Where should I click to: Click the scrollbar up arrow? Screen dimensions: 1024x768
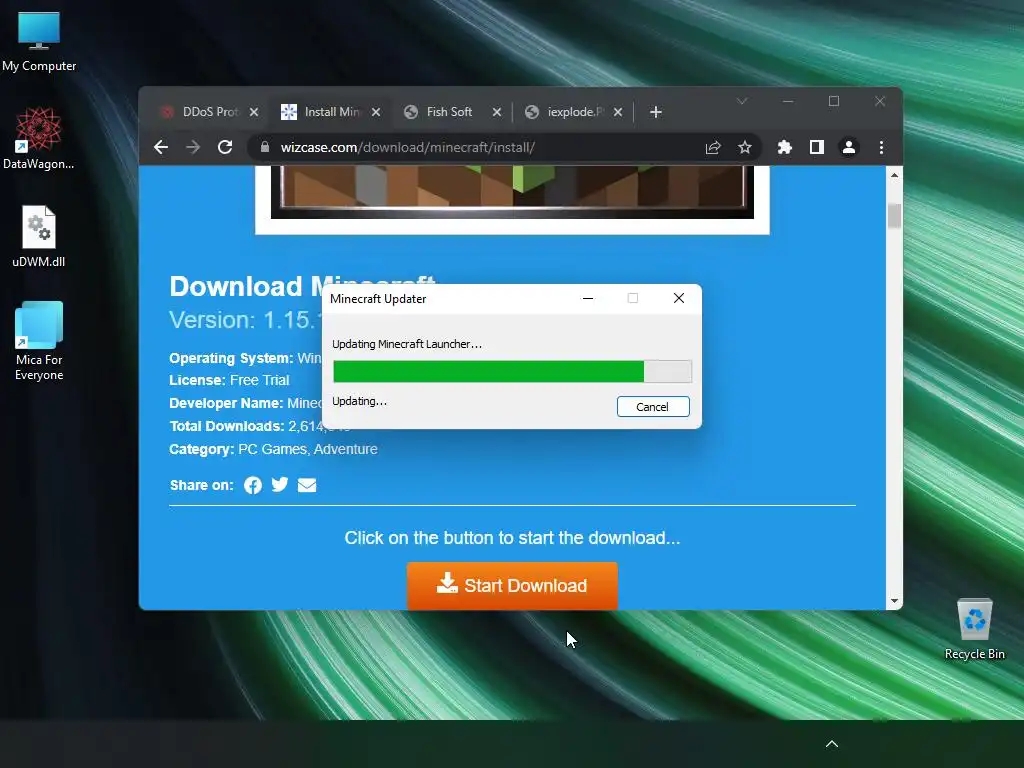tap(894, 175)
